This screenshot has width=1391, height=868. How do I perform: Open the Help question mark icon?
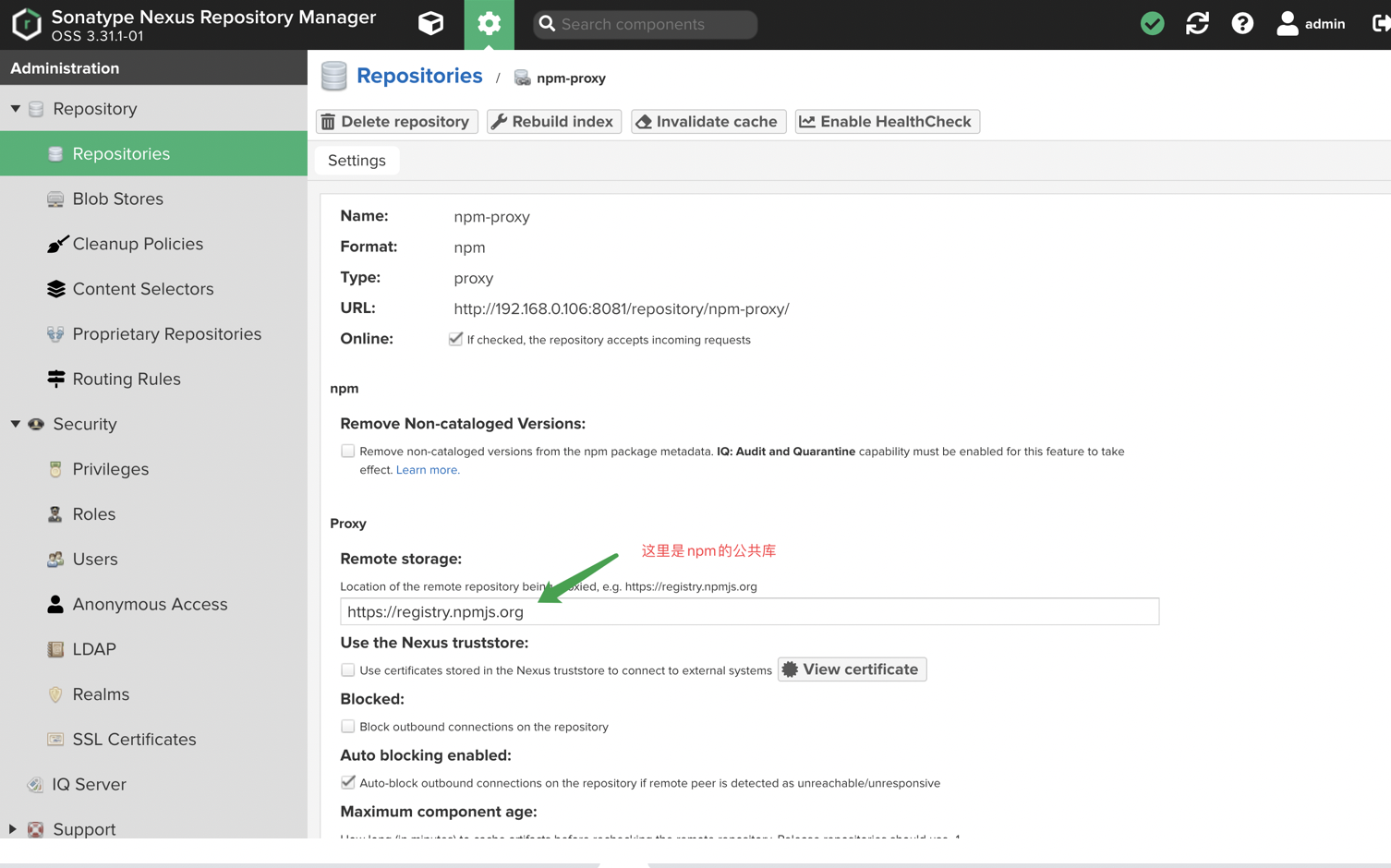(1242, 24)
